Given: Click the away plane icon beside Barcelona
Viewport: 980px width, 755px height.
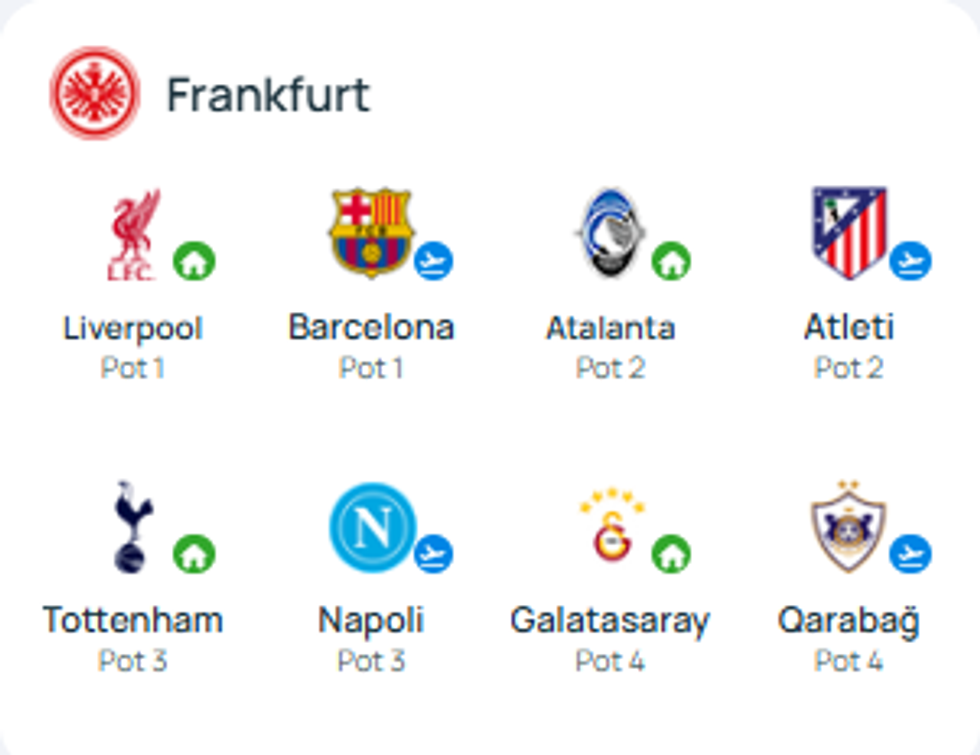Looking at the screenshot, I should [433, 262].
